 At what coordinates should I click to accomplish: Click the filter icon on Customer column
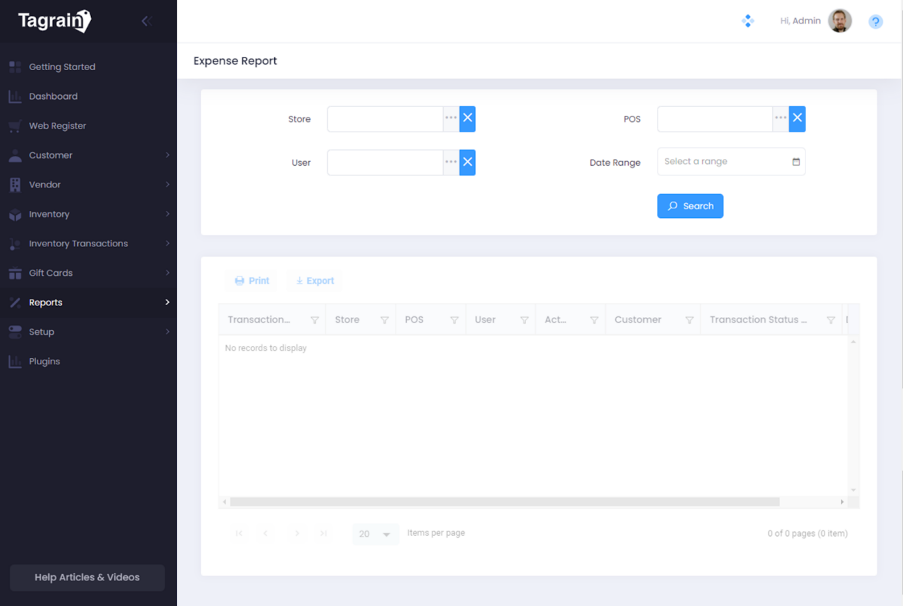689,320
